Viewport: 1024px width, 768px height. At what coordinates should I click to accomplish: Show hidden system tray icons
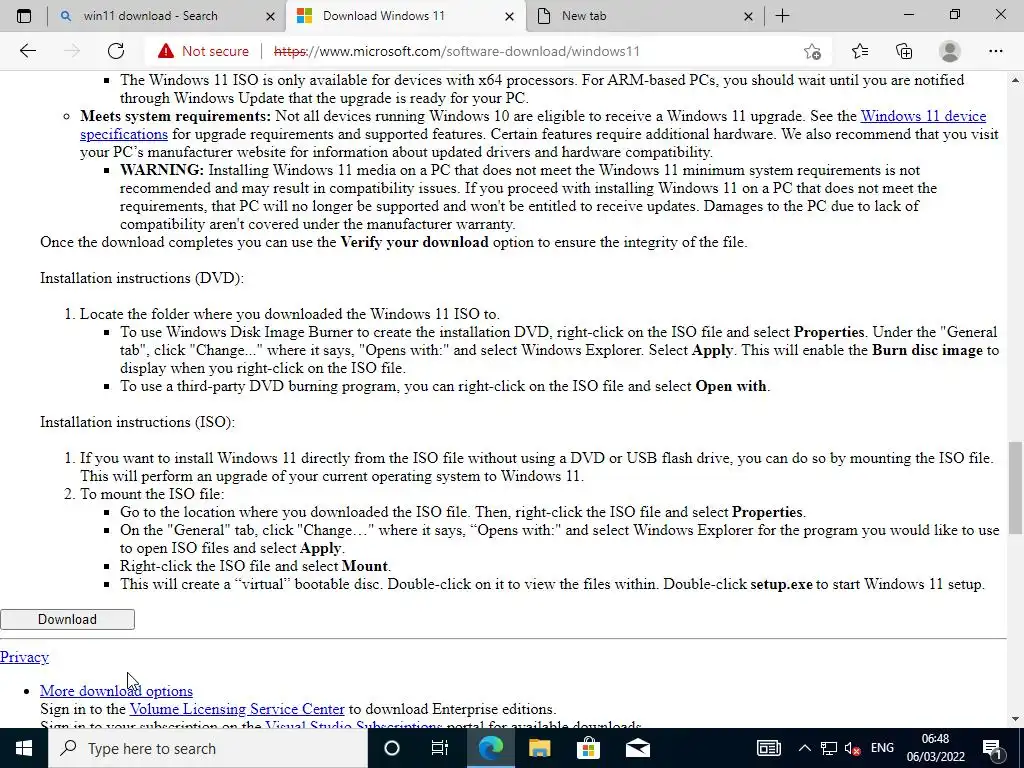pos(805,748)
